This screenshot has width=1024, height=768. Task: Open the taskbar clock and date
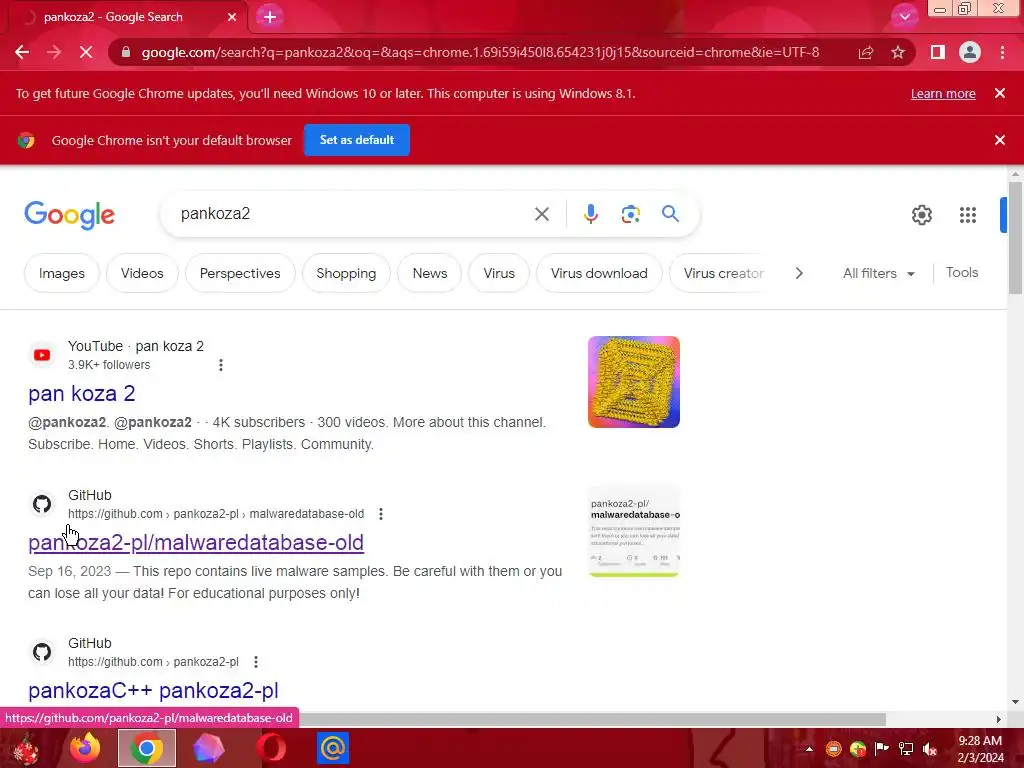tap(980, 749)
